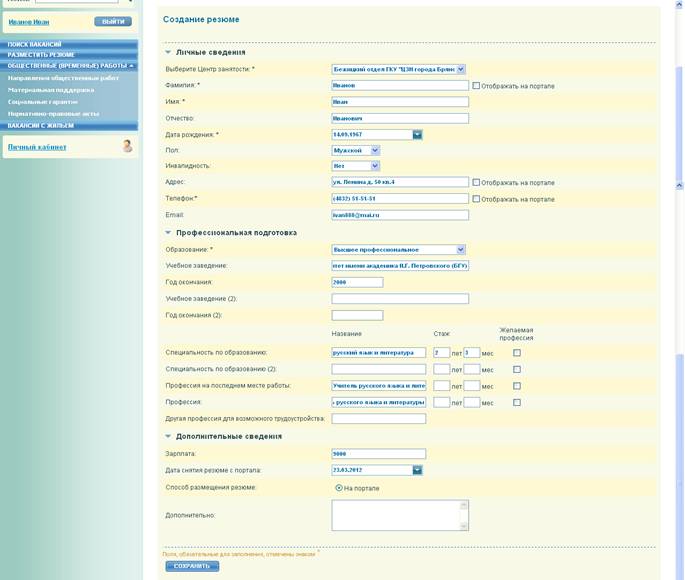Select the На портале radio button
Image resolution: width=685 pixels, height=580 pixels.
click(x=338, y=488)
